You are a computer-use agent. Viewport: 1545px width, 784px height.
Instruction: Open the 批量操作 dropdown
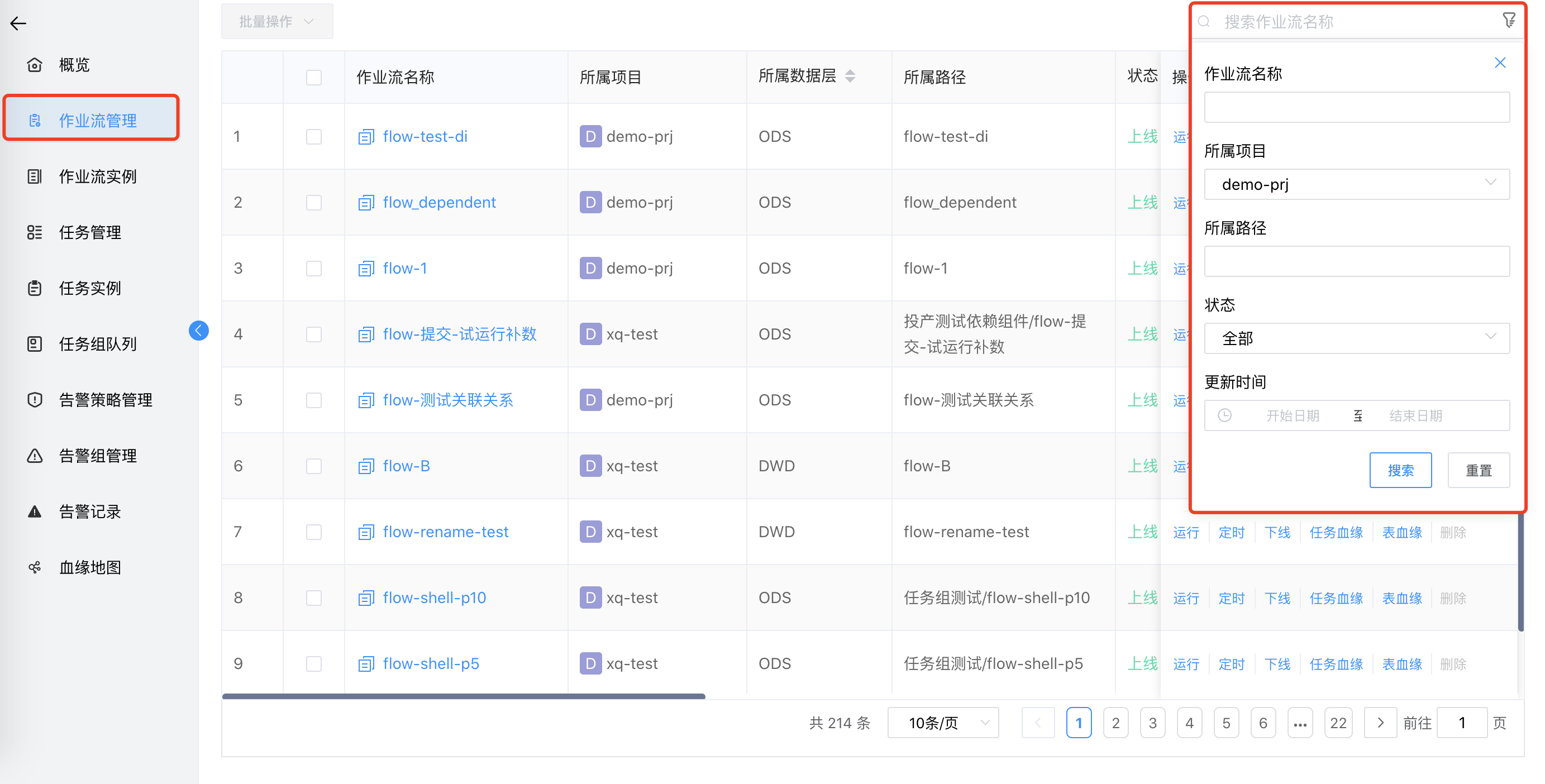tap(276, 21)
